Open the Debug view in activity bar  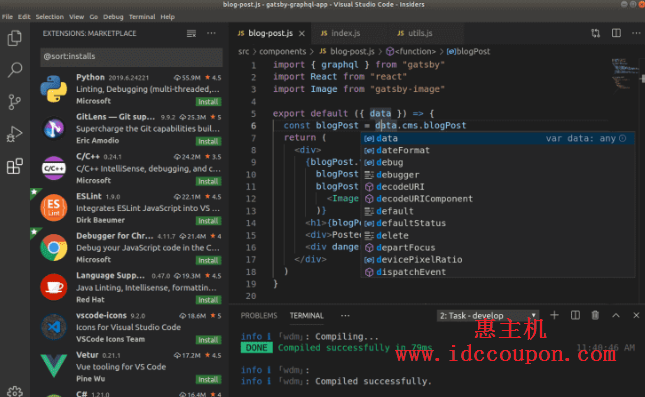coord(14,134)
